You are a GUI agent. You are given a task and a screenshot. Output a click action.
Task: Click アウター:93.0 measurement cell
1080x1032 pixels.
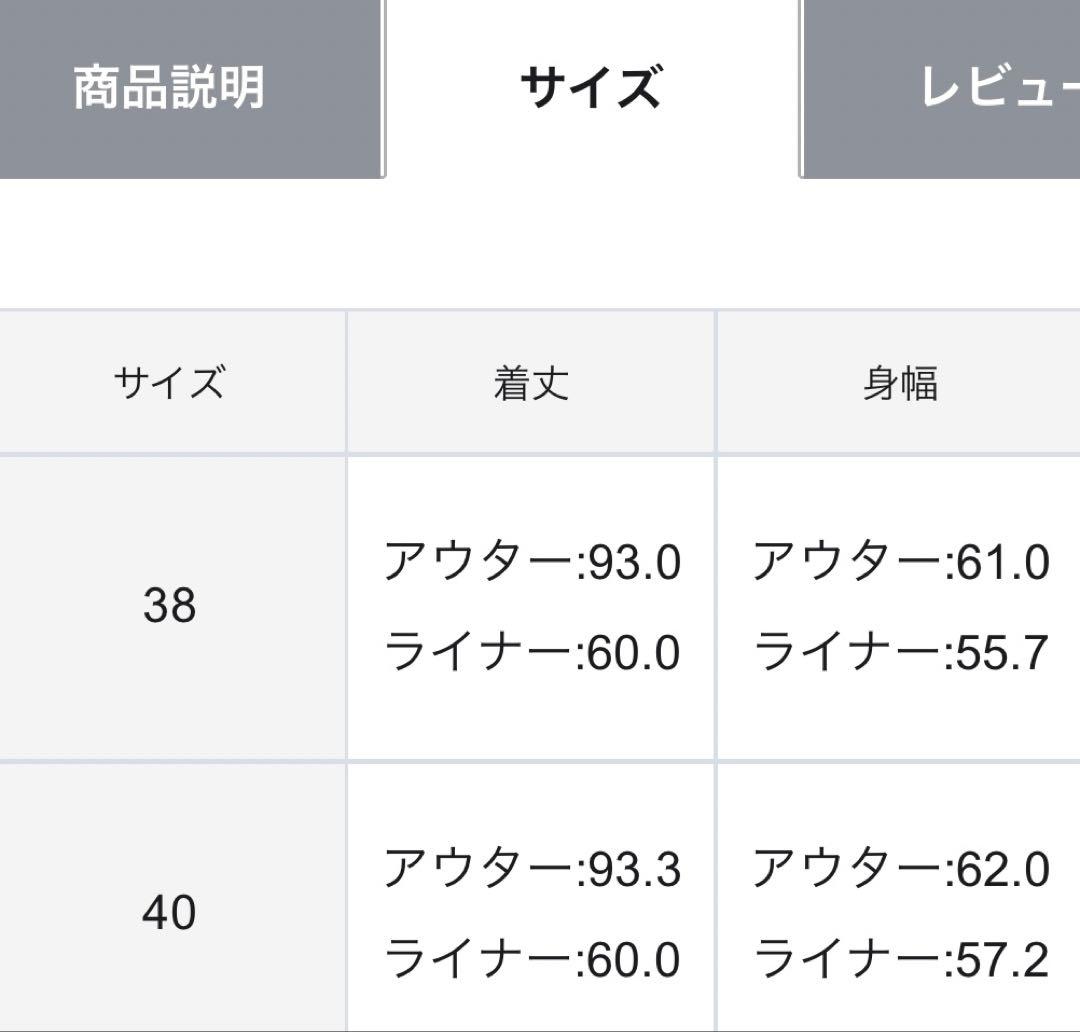point(530,562)
